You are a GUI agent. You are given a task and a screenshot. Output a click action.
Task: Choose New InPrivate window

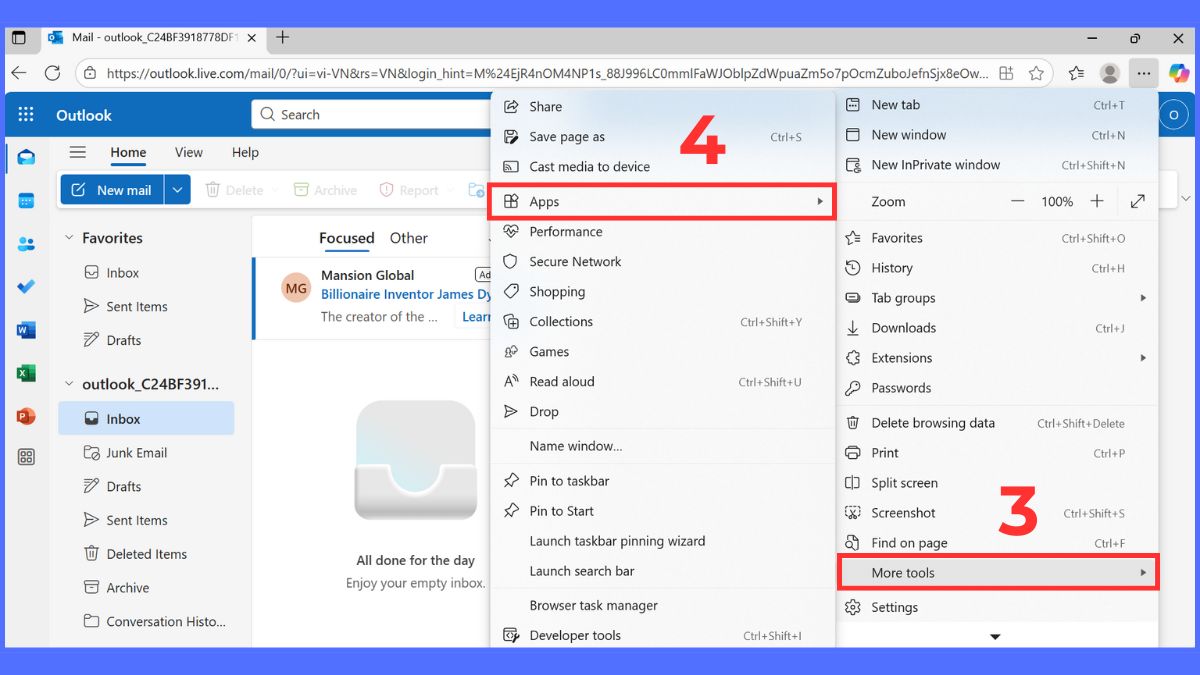click(x=997, y=165)
